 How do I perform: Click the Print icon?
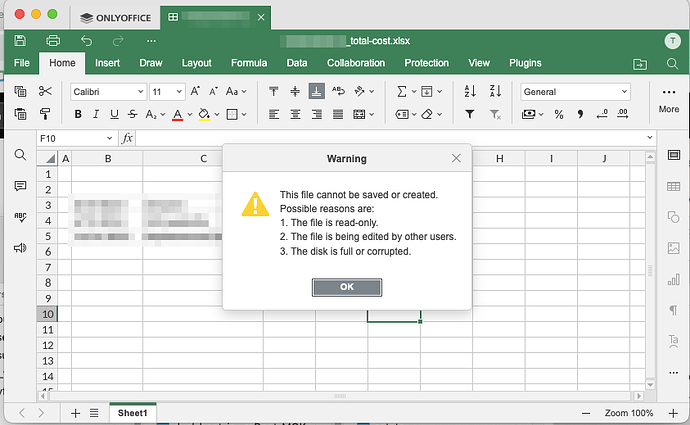(x=53, y=40)
